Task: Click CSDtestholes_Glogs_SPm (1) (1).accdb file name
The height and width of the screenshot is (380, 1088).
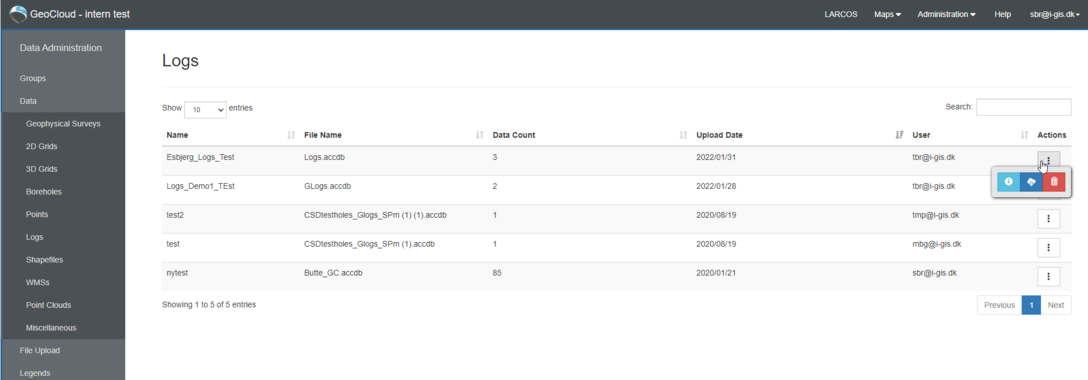Action: click(375, 216)
